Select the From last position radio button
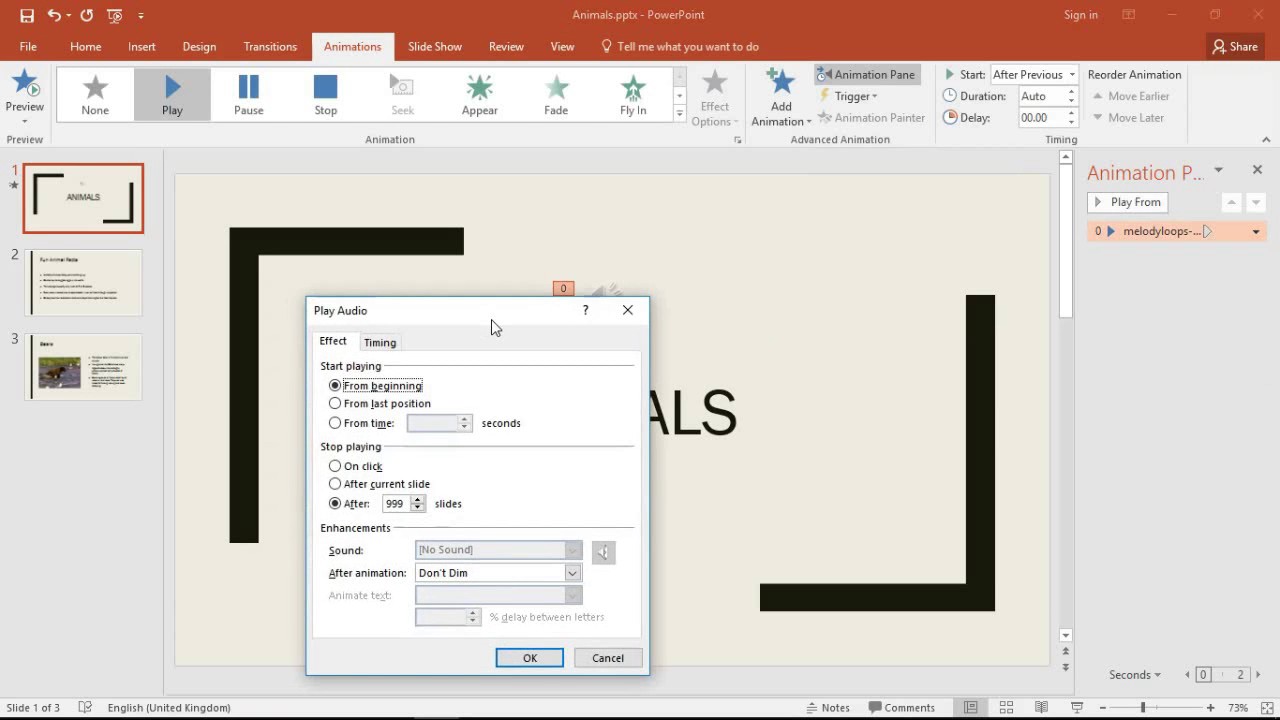The width and height of the screenshot is (1280, 720). pyautogui.click(x=335, y=403)
